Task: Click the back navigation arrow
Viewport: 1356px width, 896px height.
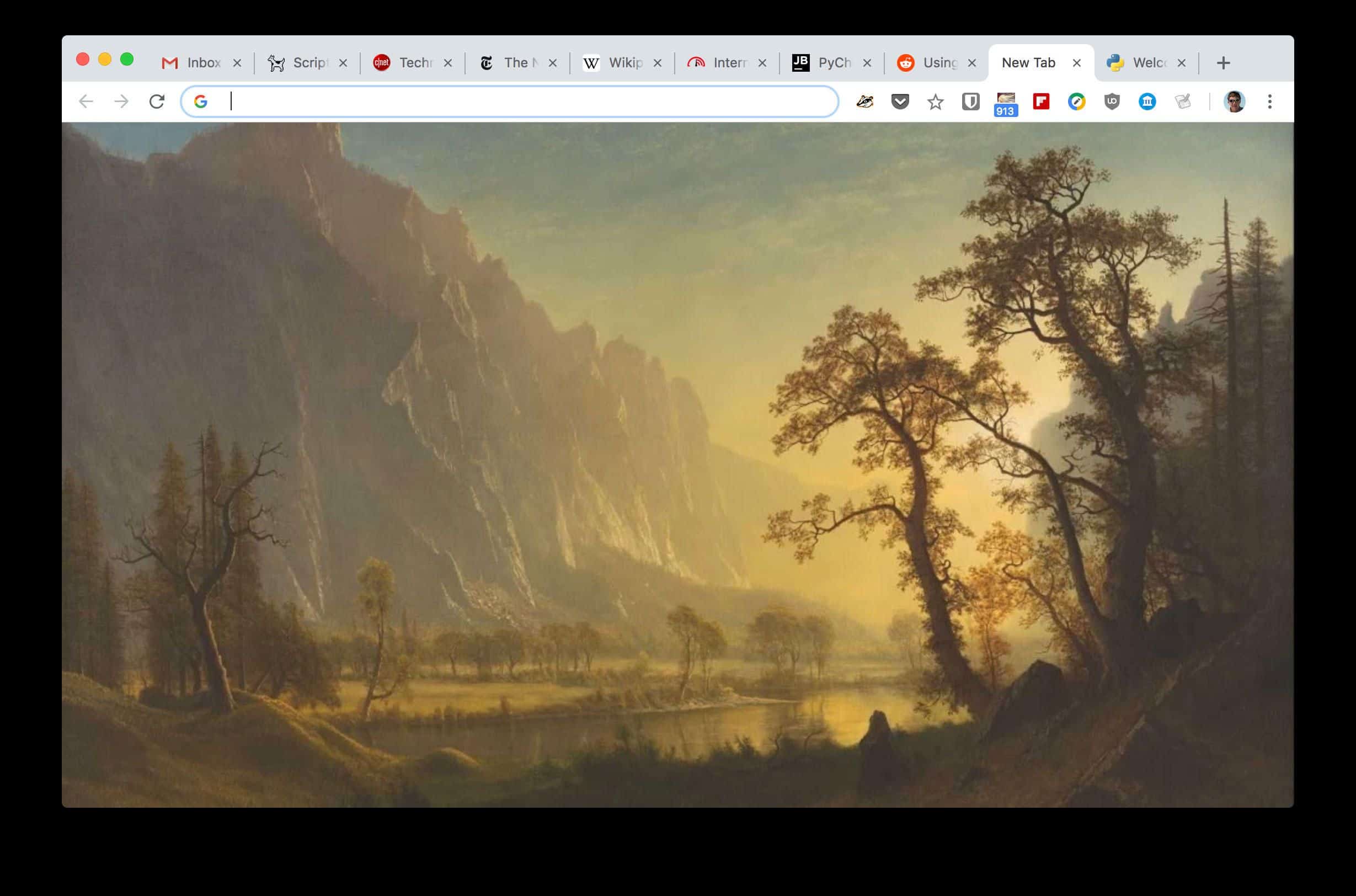Action: click(x=87, y=101)
